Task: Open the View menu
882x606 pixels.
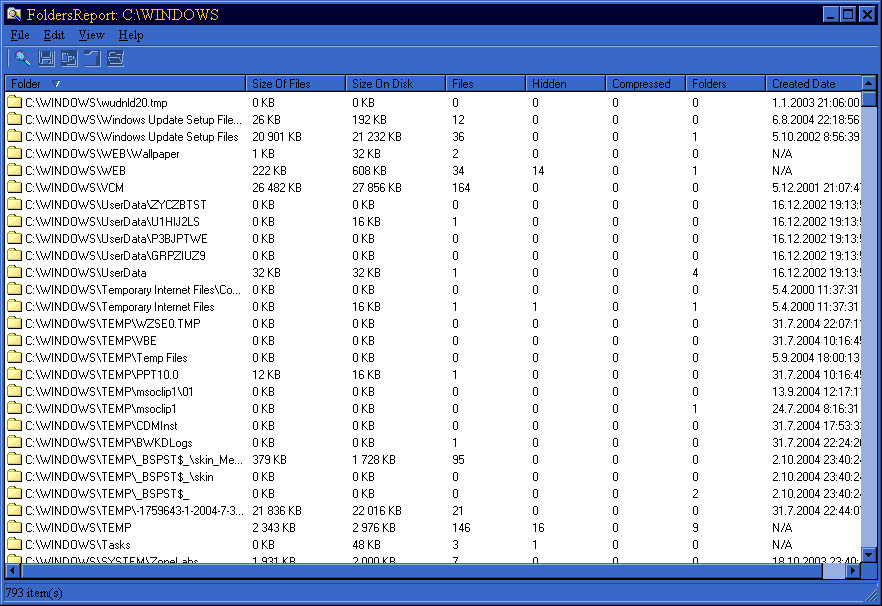Action: (91, 35)
